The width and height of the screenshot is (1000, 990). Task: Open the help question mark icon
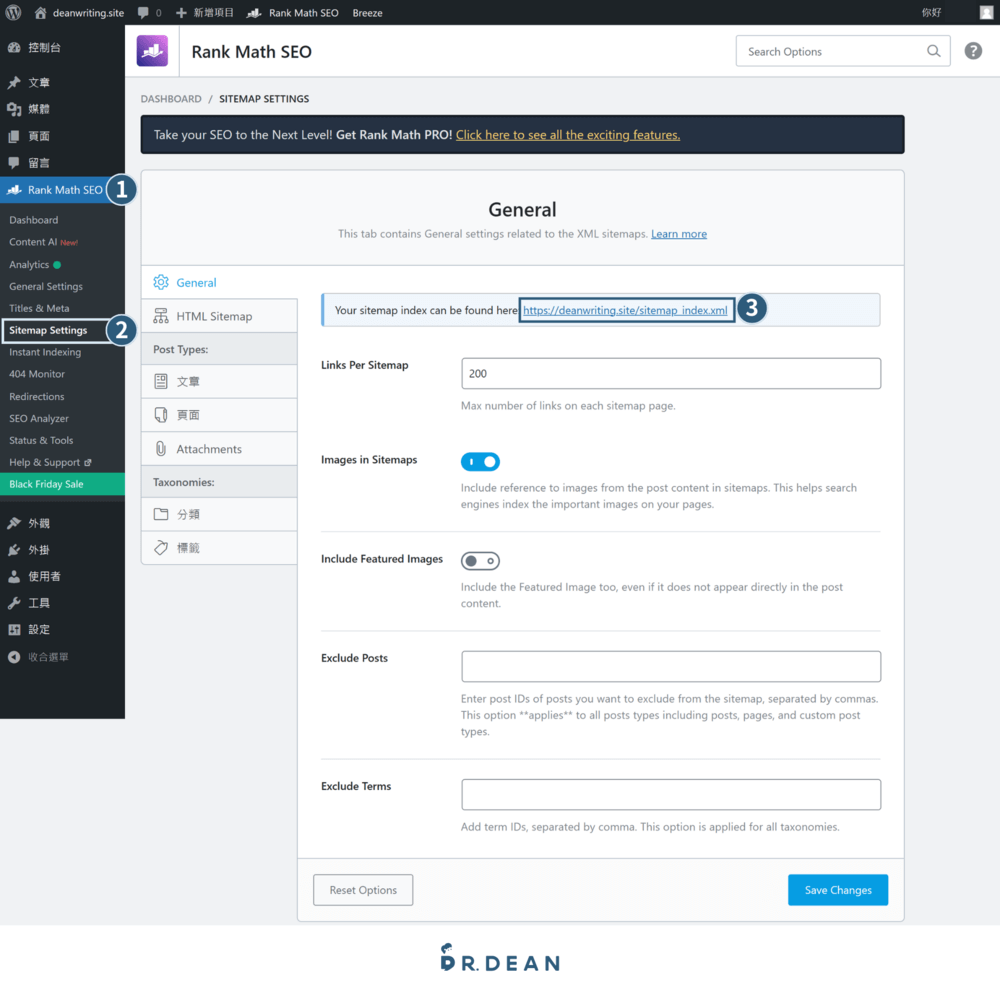973,51
